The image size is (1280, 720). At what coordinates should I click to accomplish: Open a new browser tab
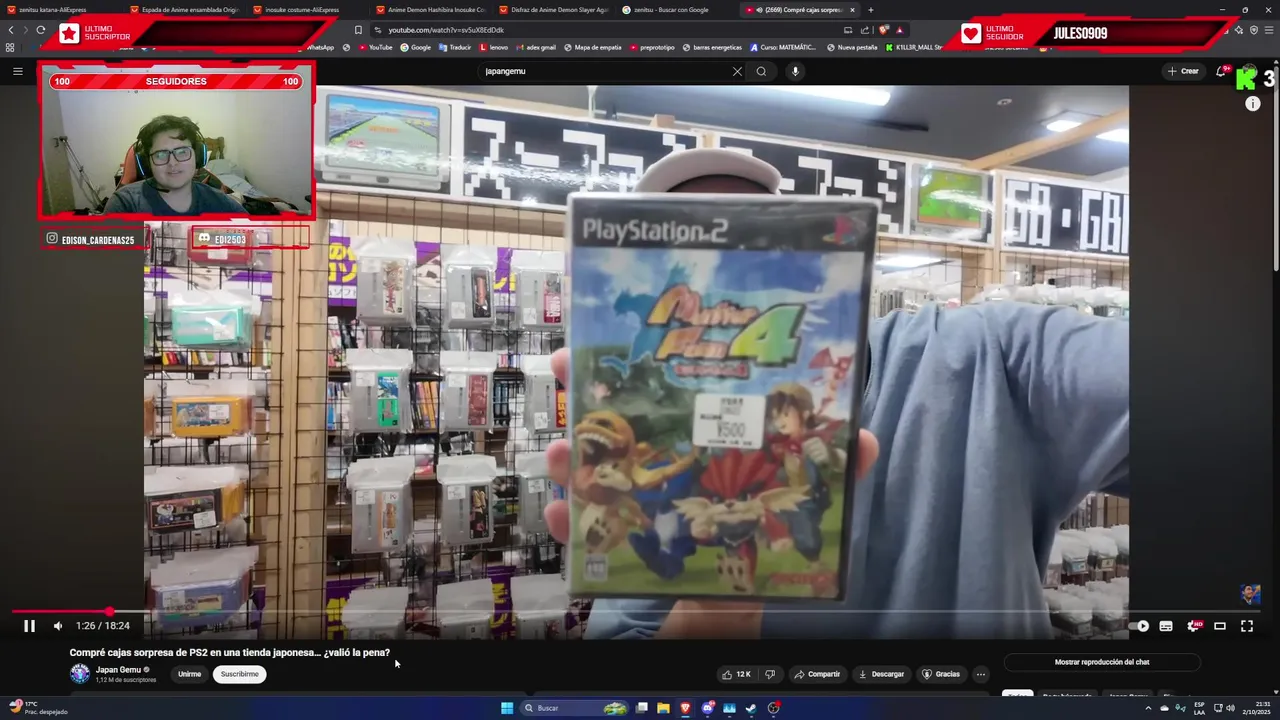click(871, 10)
